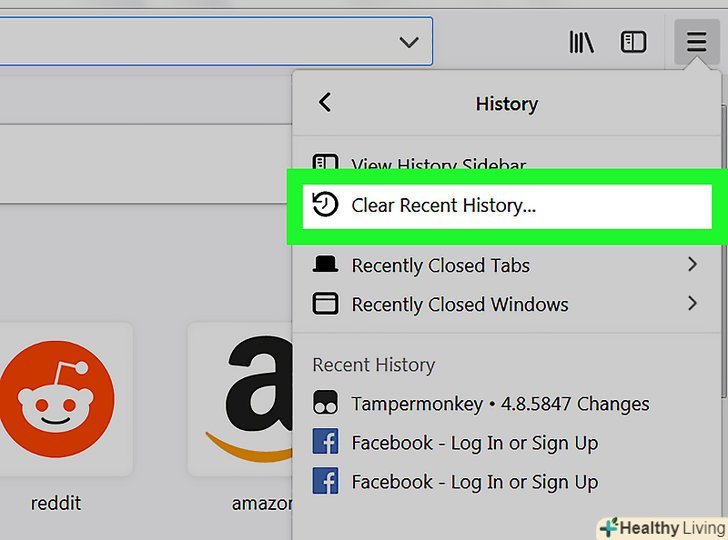Open second Facebook Log In history entry

[474, 482]
